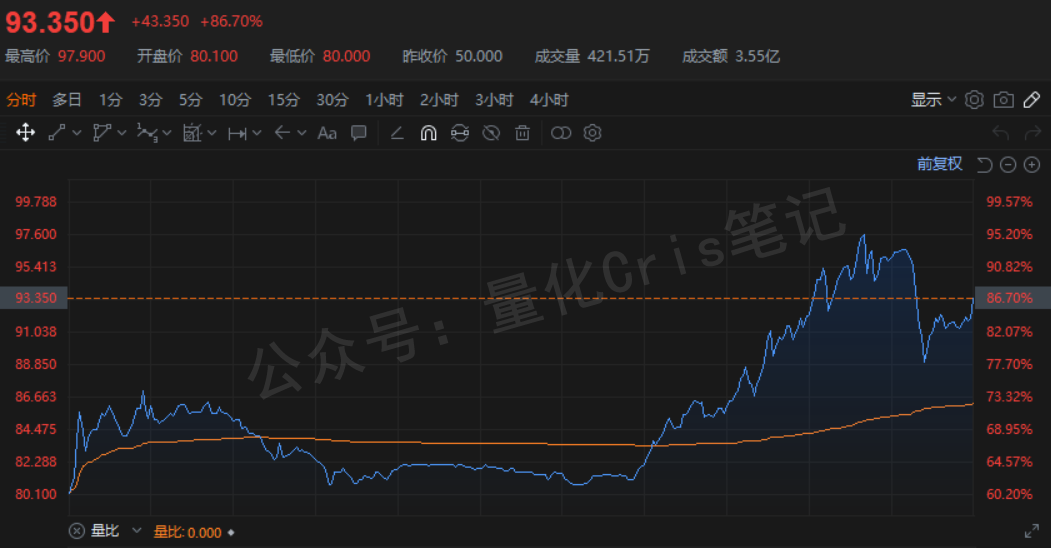Expand the indicator panel to fullscreen

(x=1032, y=532)
